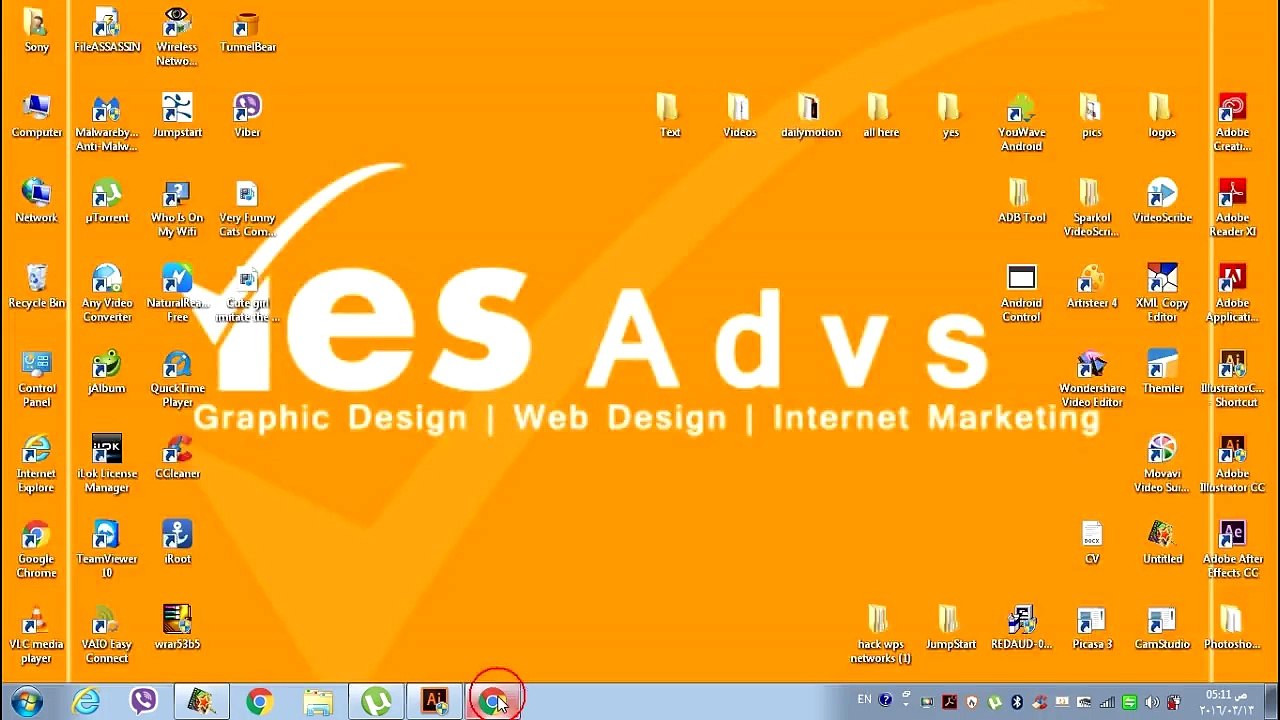Launch the FileASSASSIN desktop shortcut
This screenshot has height=720, width=1280.
pyautogui.click(x=107, y=31)
